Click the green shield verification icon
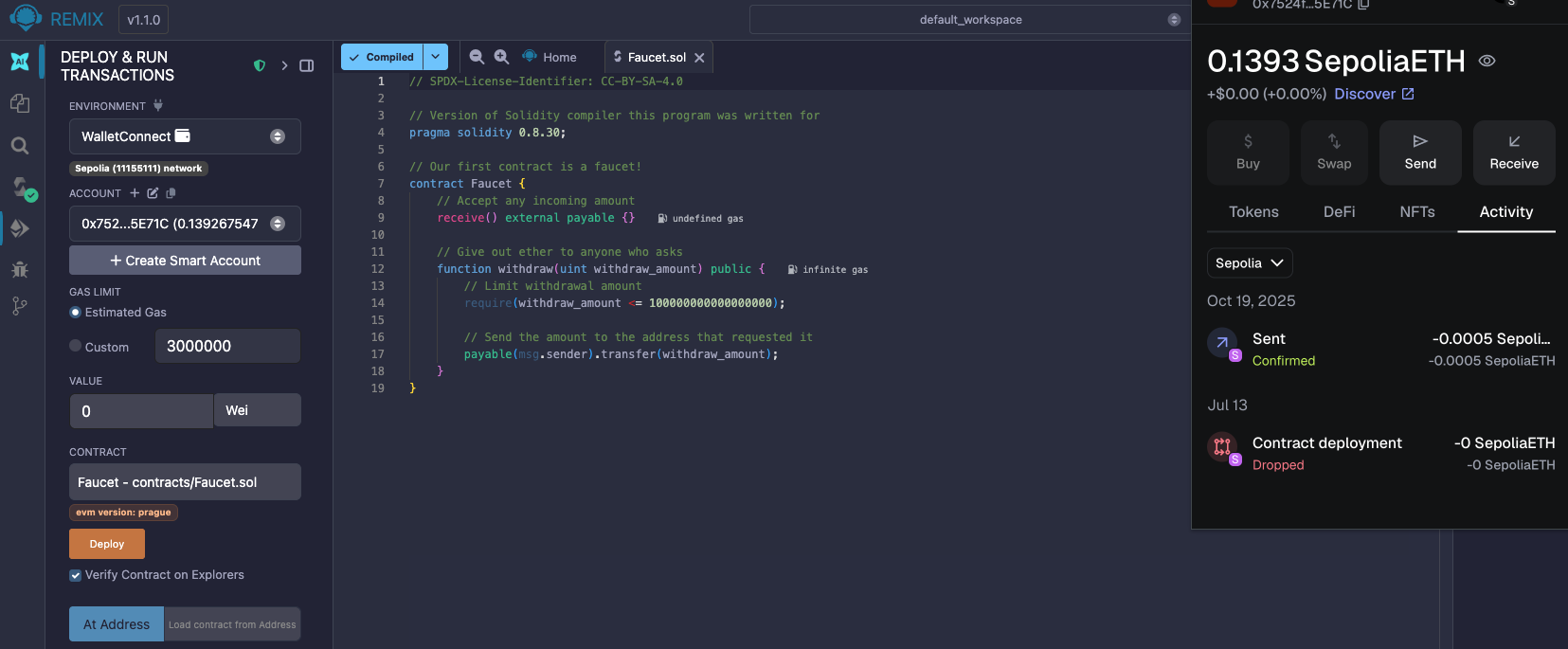1568x649 pixels. coord(260,65)
